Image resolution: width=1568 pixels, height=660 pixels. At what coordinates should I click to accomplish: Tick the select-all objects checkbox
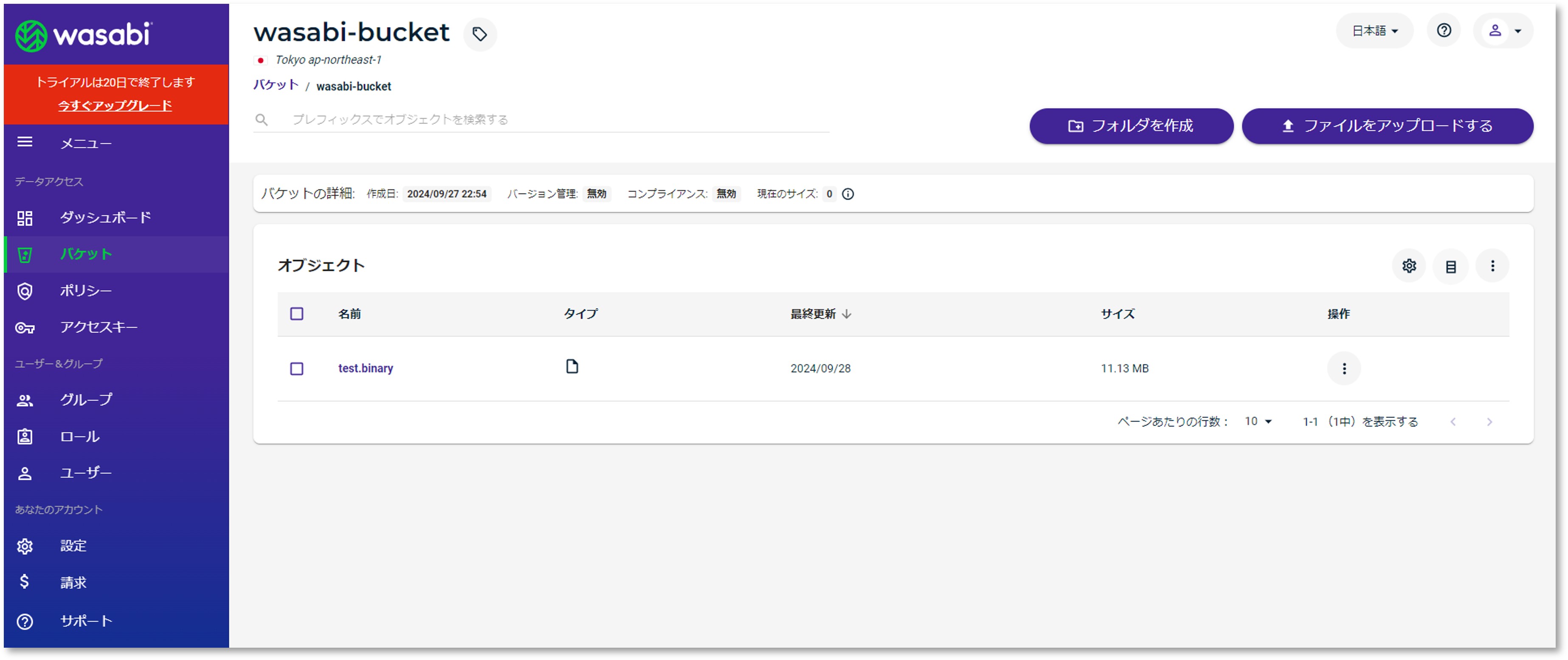pyautogui.click(x=296, y=314)
